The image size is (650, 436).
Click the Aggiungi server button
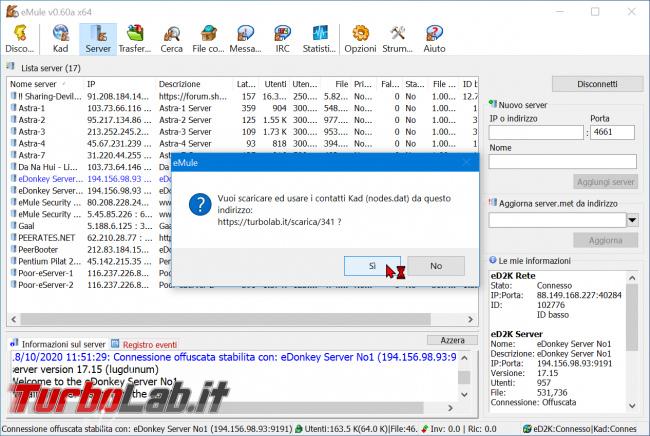tap(605, 182)
